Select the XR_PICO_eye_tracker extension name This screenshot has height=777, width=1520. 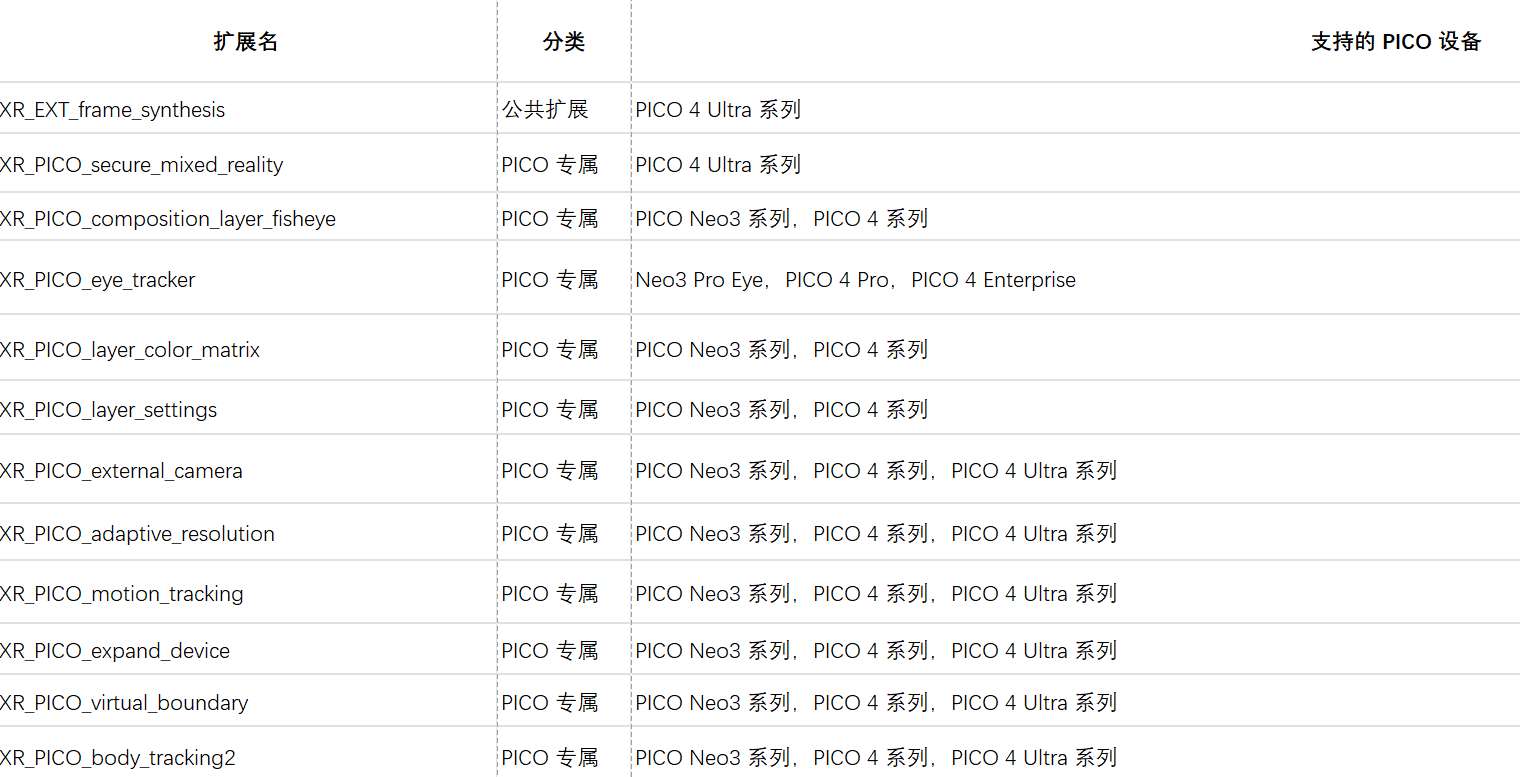tap(98, 280)
